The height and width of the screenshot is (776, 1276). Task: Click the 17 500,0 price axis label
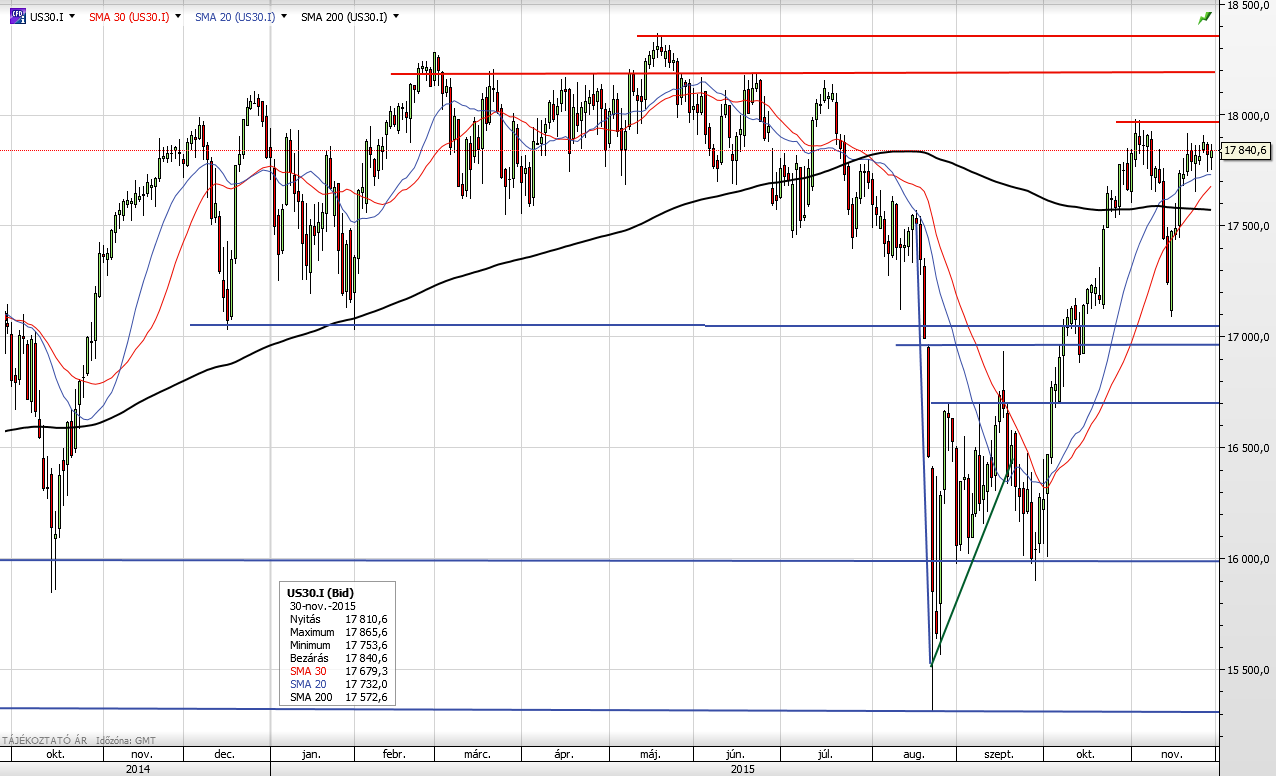tap(1249, 227)
